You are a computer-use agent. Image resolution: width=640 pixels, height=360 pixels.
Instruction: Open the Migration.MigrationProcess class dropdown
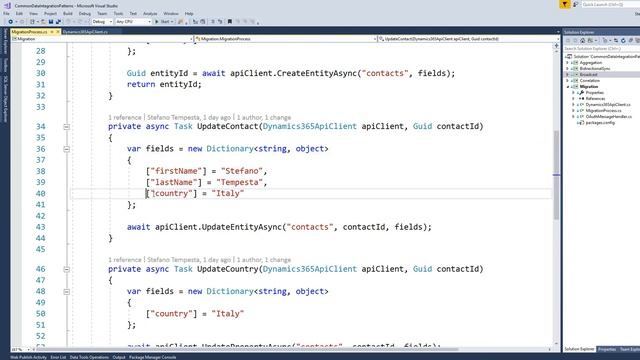click(285, 39)
